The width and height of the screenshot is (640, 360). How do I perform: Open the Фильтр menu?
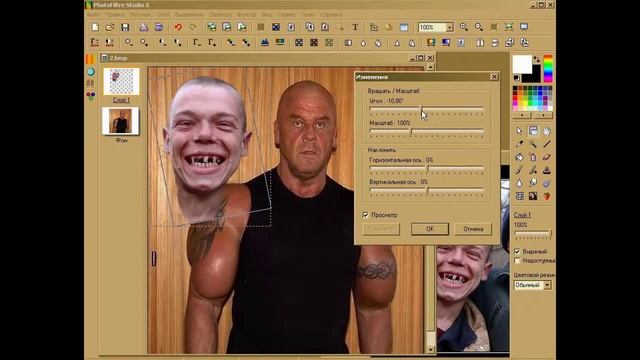point(247,14)
